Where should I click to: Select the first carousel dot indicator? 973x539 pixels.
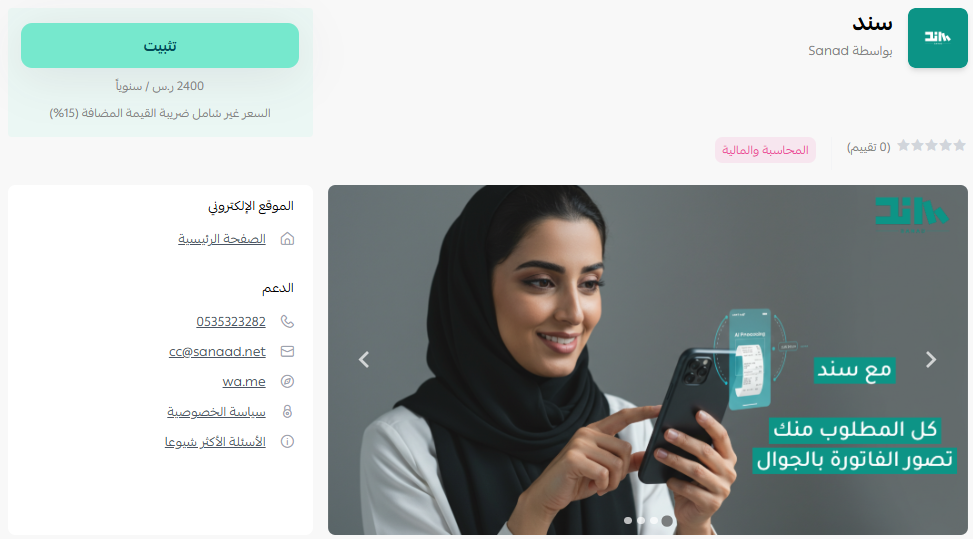[628, 520]
